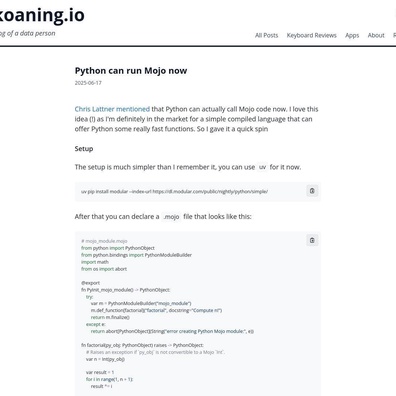396x396 pixels.
Task: Click the fn factorial definition line
Action: (x=142, y=345)
